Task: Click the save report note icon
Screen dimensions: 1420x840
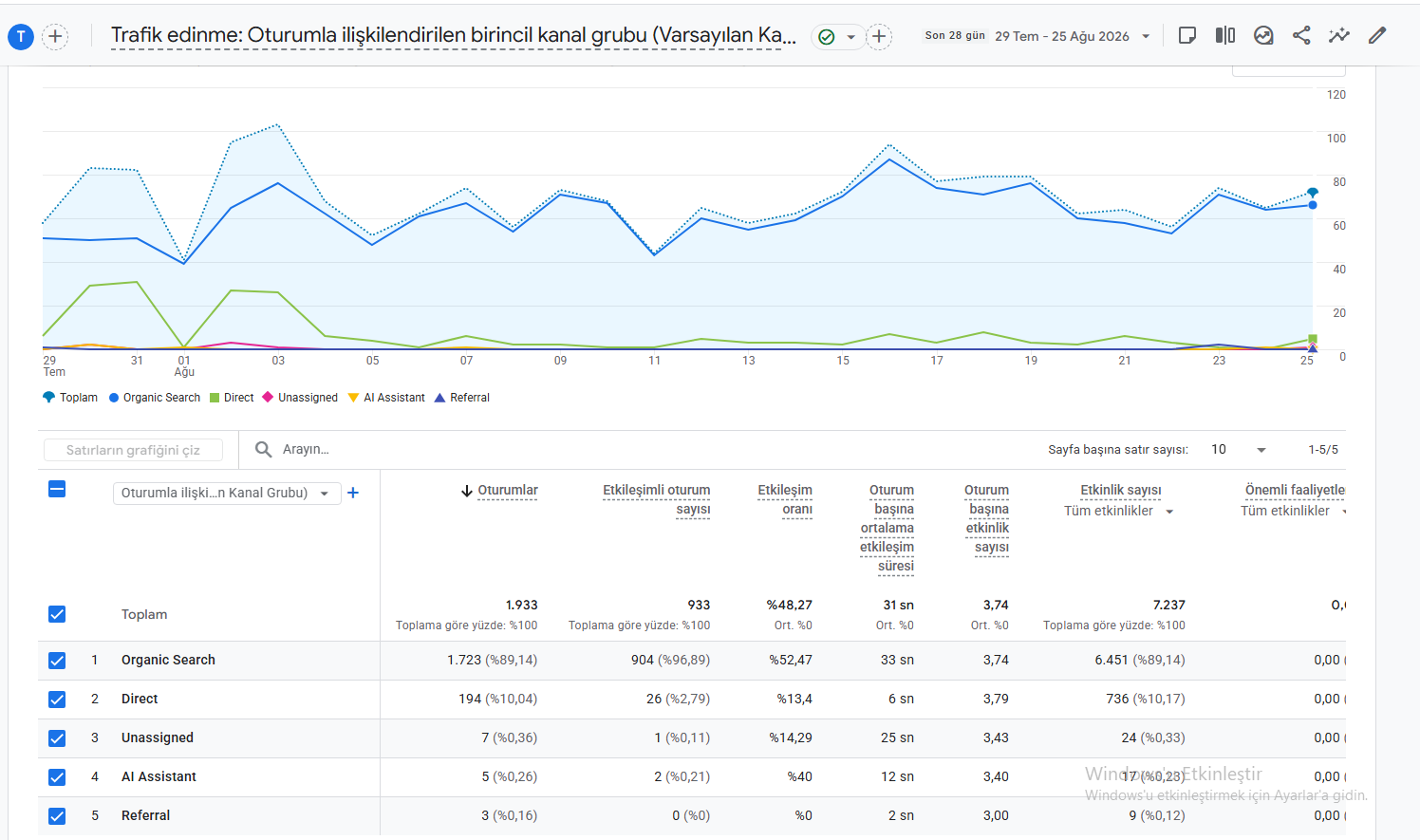Action: point(1186,35)
